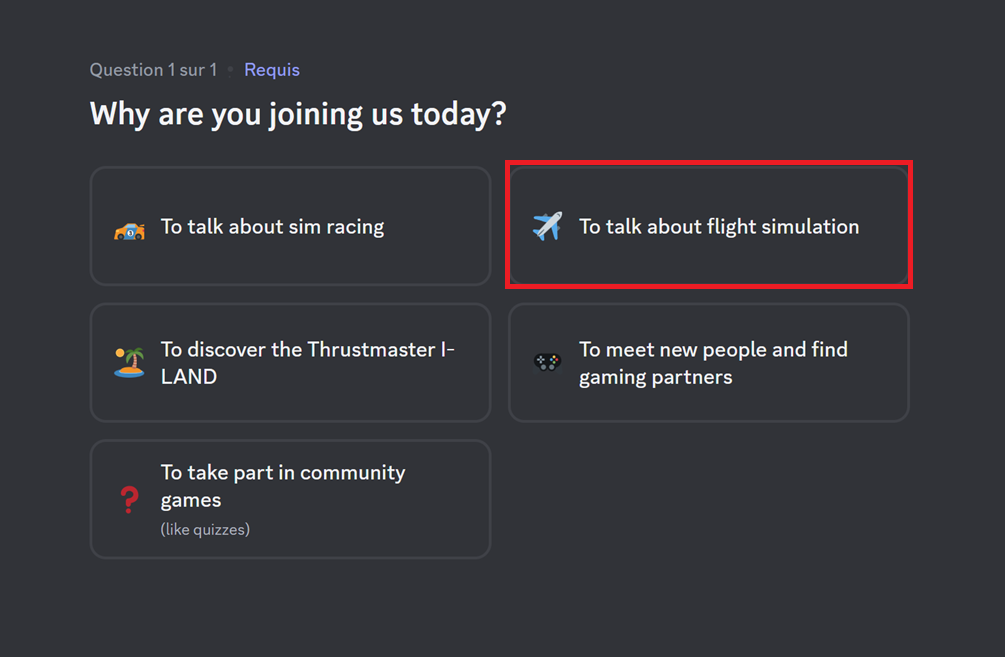Click the race car emoji icon
This screenshot has width=1005, height=657.
pos(129,228)
